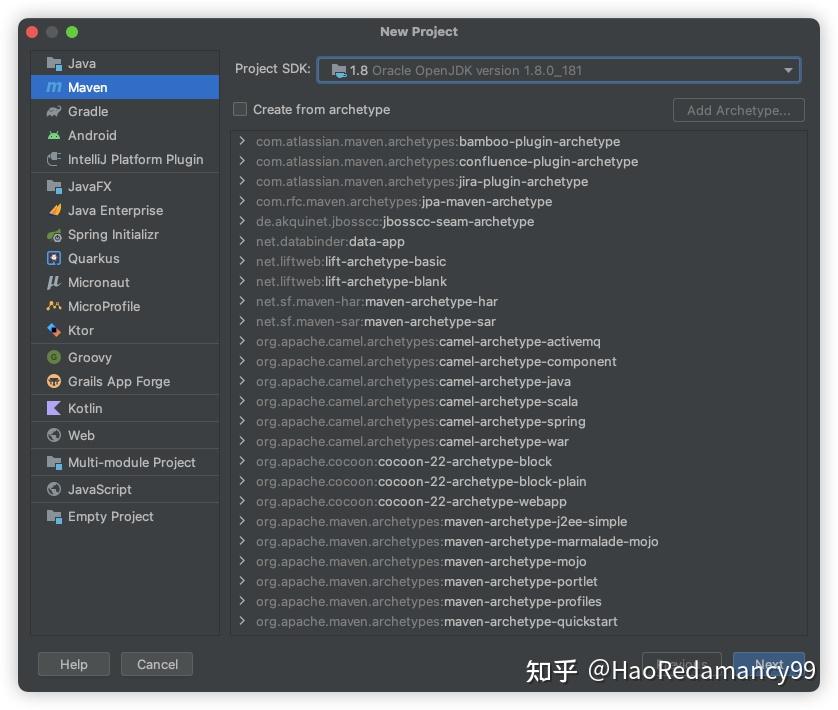Select Gradle in project type list
Screen dimensions: 838x710
click(125, 111)
